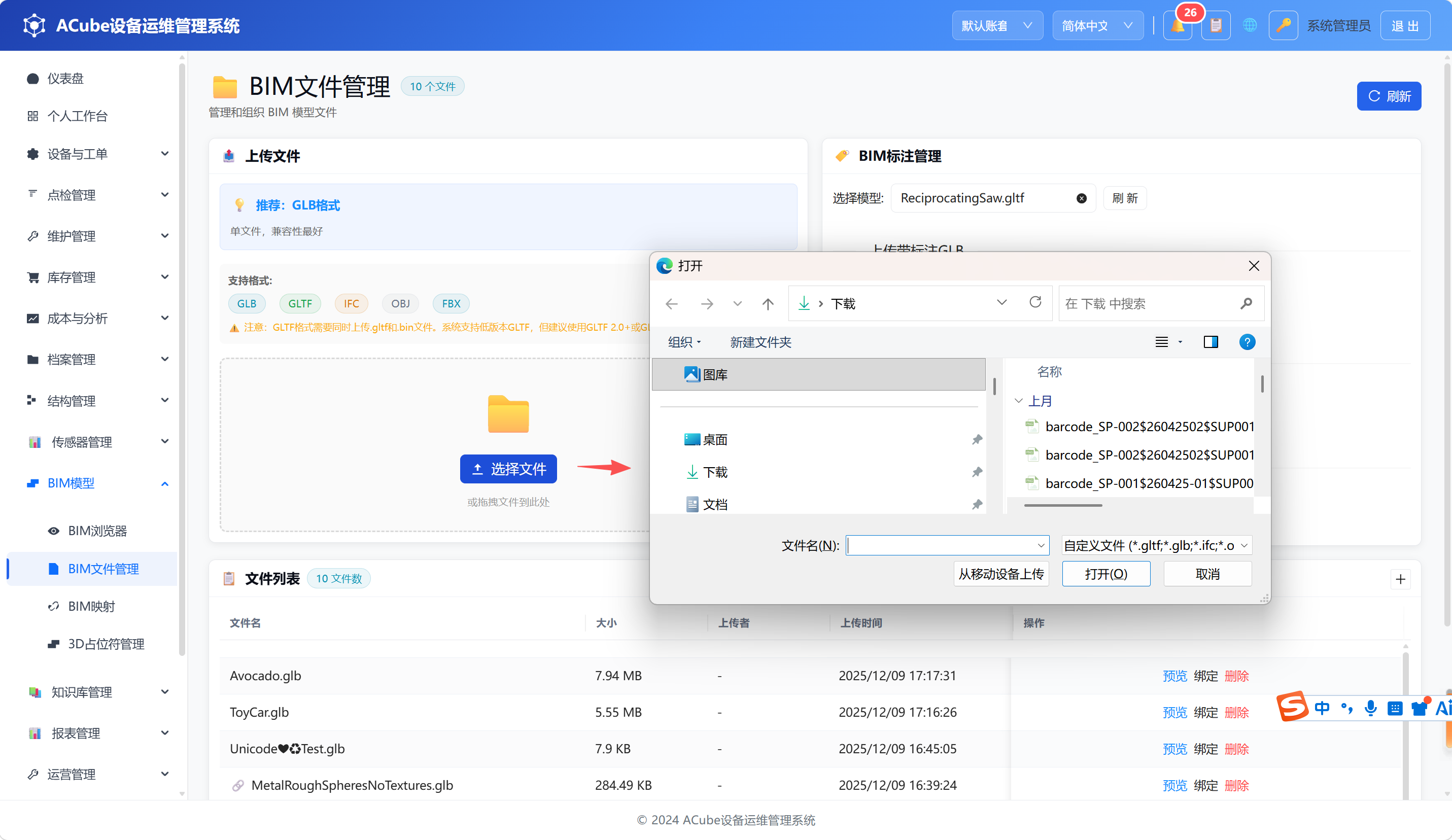
Task: Click 绑定 for MetalRoughSpheresNoTextures.glb
Action: (x=1205, y=785)
